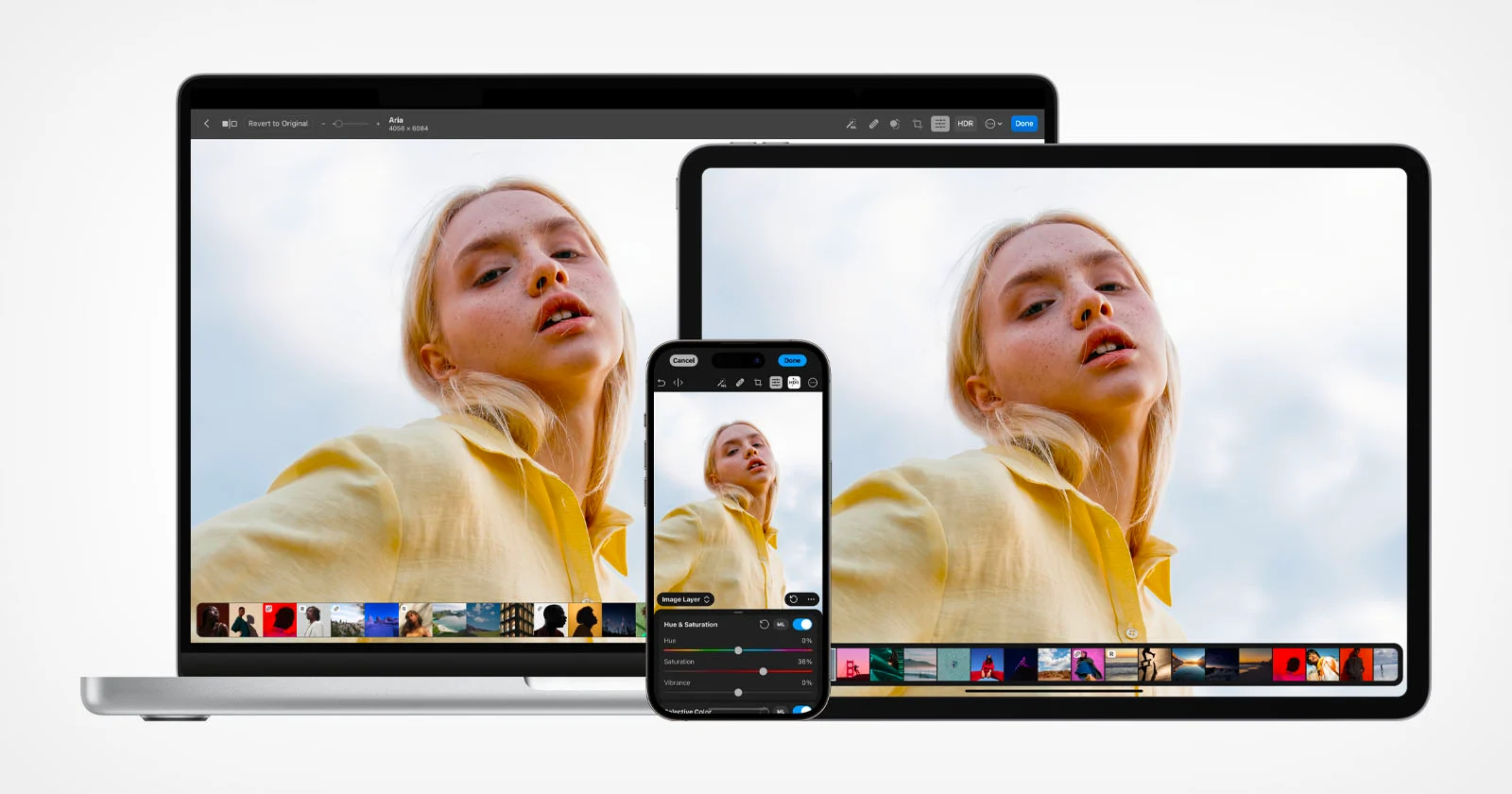
Task: Select the aerial coastline thumbnail on the Mac
Action: 450,620
